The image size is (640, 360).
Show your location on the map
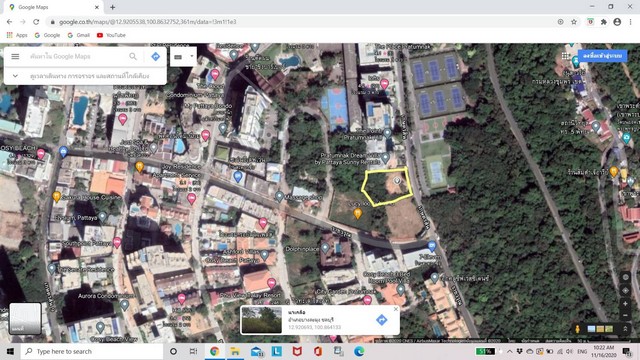[625, 277]
